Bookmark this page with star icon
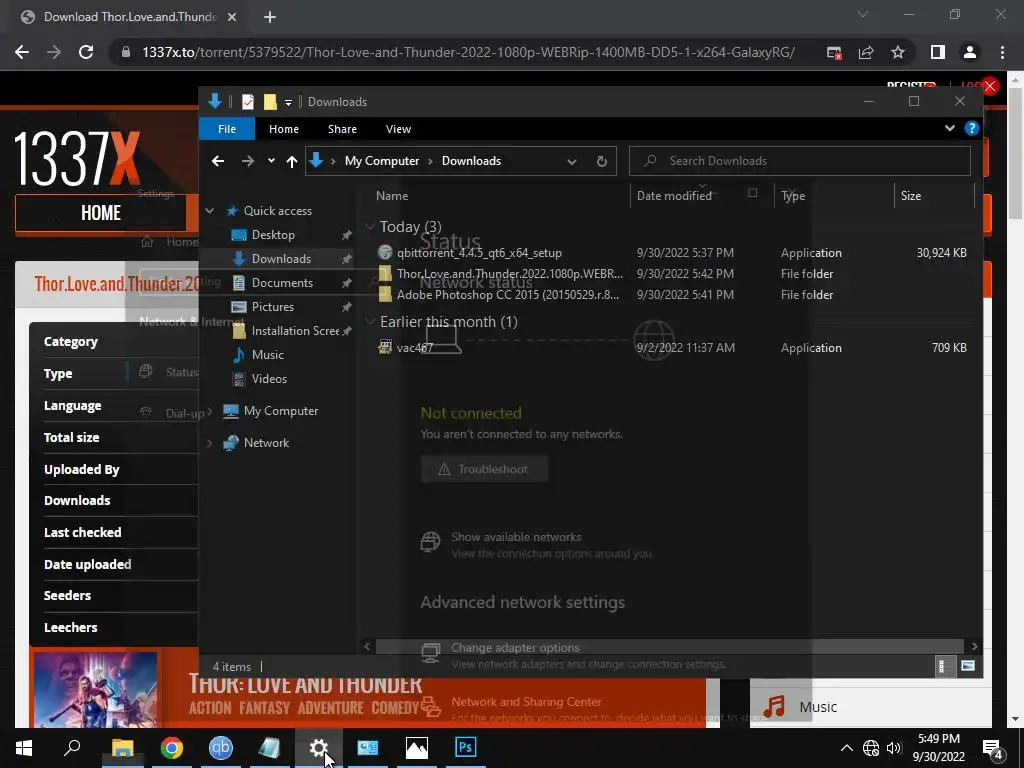1024x768 pixels. [x=898, y=52]
